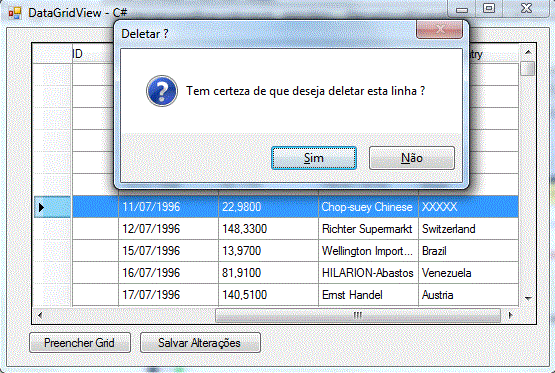Image resolution: width=555 pixels, height=373 pixels.
Task: Select the Chop-suey Chinese cell
Action: pyautogui.click(x=368, y=207)
